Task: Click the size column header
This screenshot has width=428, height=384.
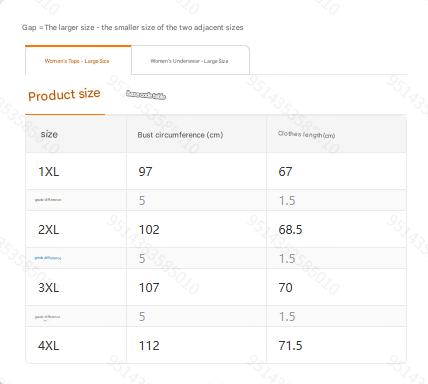Action: (x=49, y=134)
